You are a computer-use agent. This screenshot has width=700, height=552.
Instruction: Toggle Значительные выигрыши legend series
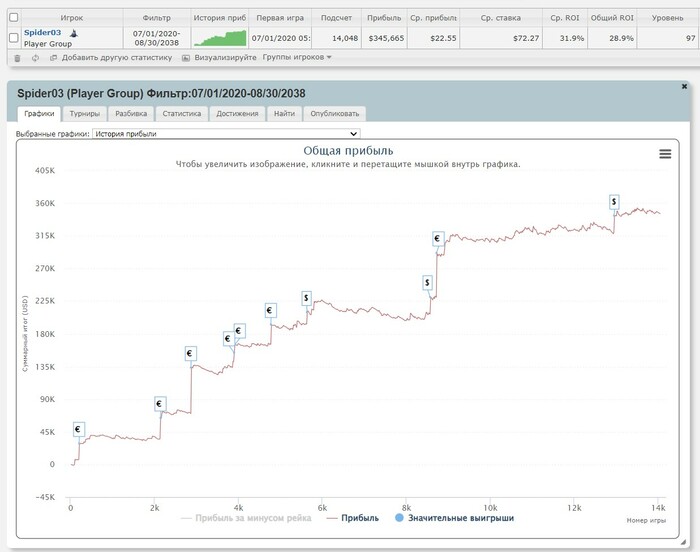pos(454,518)
